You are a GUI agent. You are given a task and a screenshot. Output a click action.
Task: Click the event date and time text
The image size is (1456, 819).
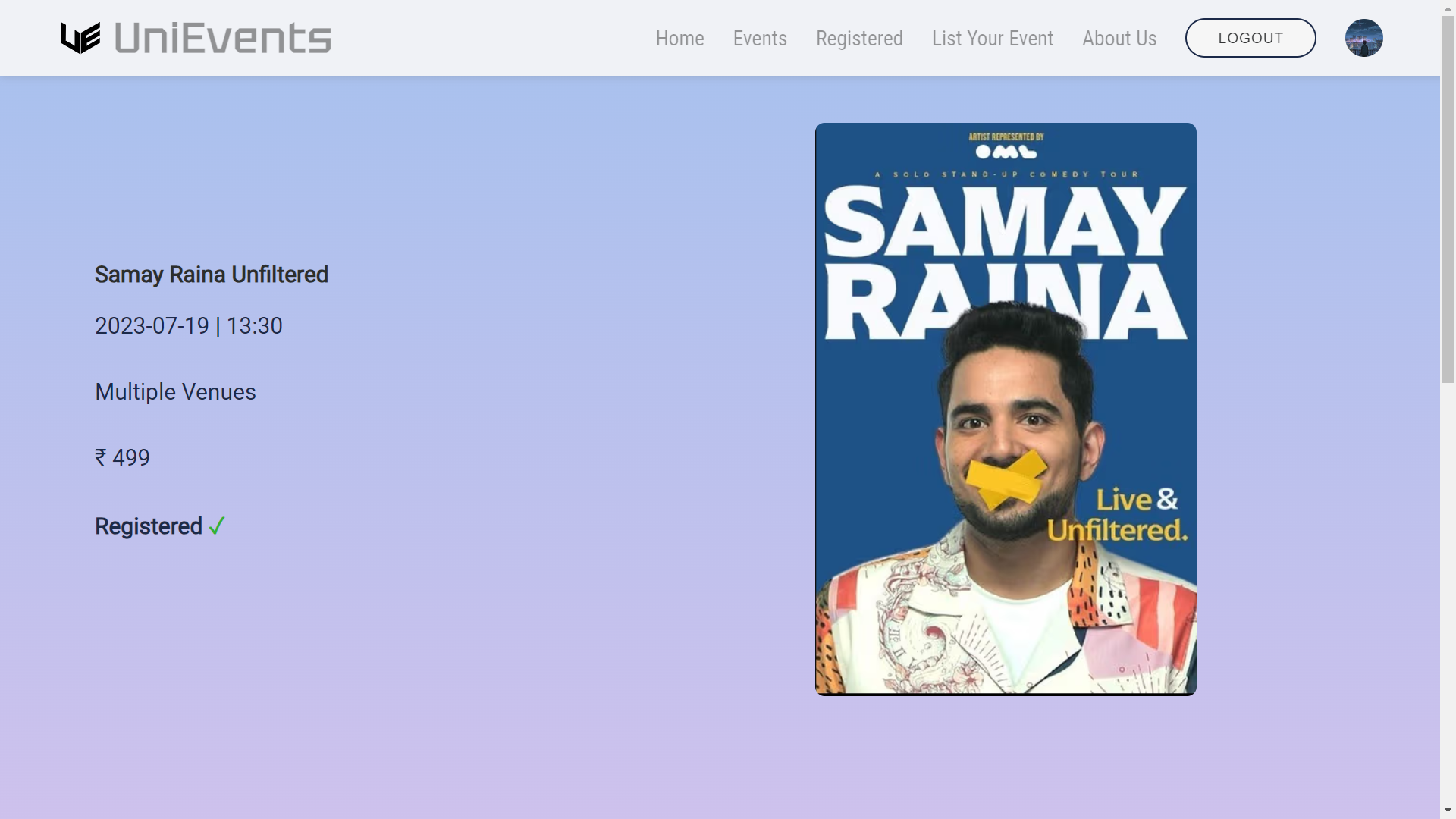(188, 326)
